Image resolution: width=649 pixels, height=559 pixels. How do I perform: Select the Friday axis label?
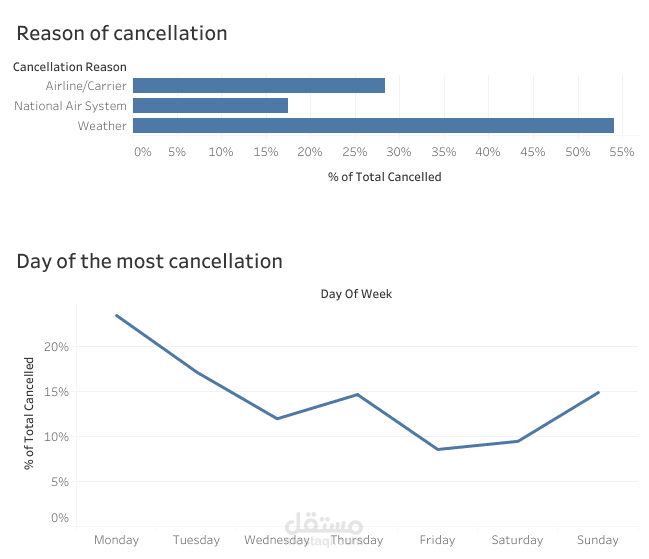[x=437, y=540]
